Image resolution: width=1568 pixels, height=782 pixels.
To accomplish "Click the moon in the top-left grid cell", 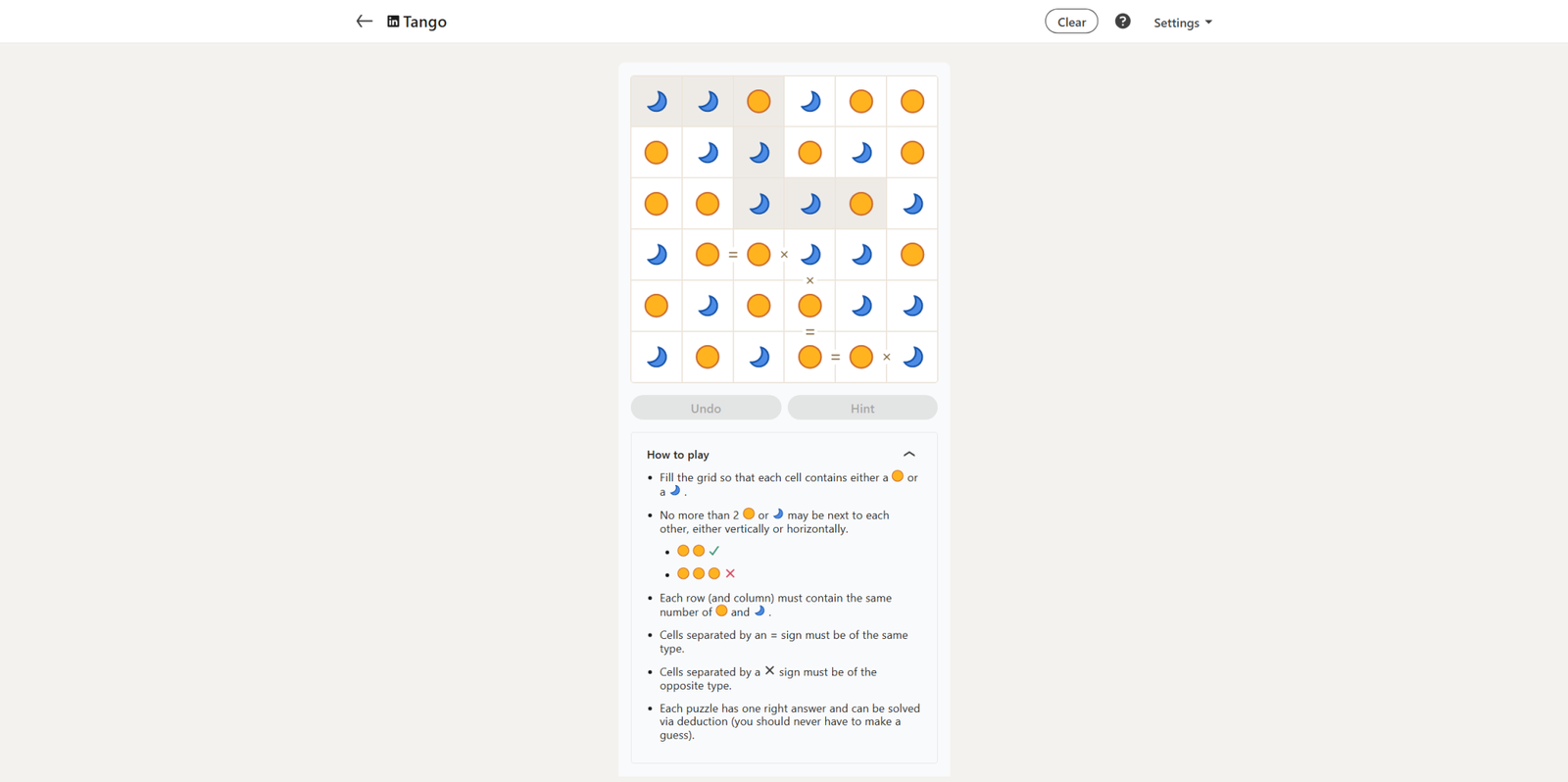I will [657, 101].
